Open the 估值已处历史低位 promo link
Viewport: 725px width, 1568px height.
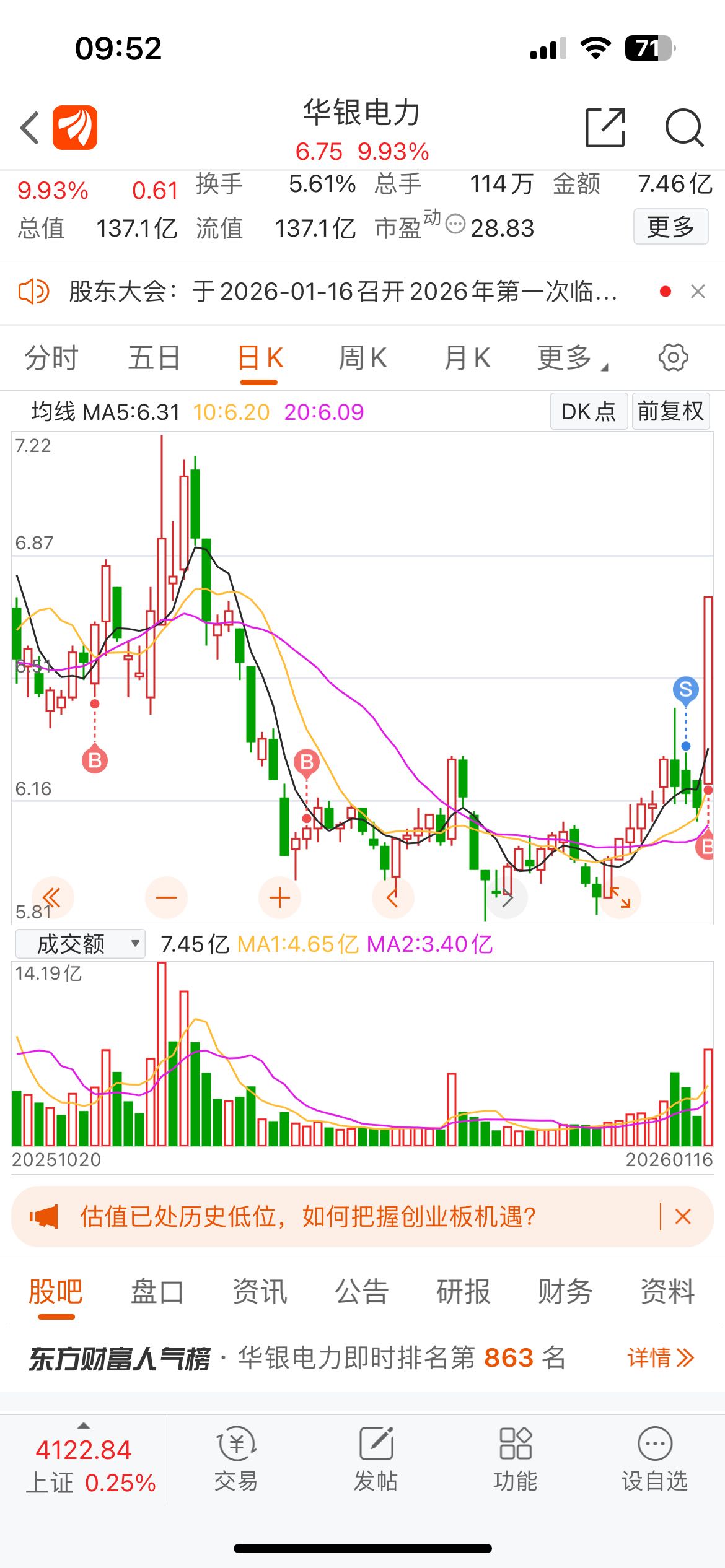pos(307,1216)
